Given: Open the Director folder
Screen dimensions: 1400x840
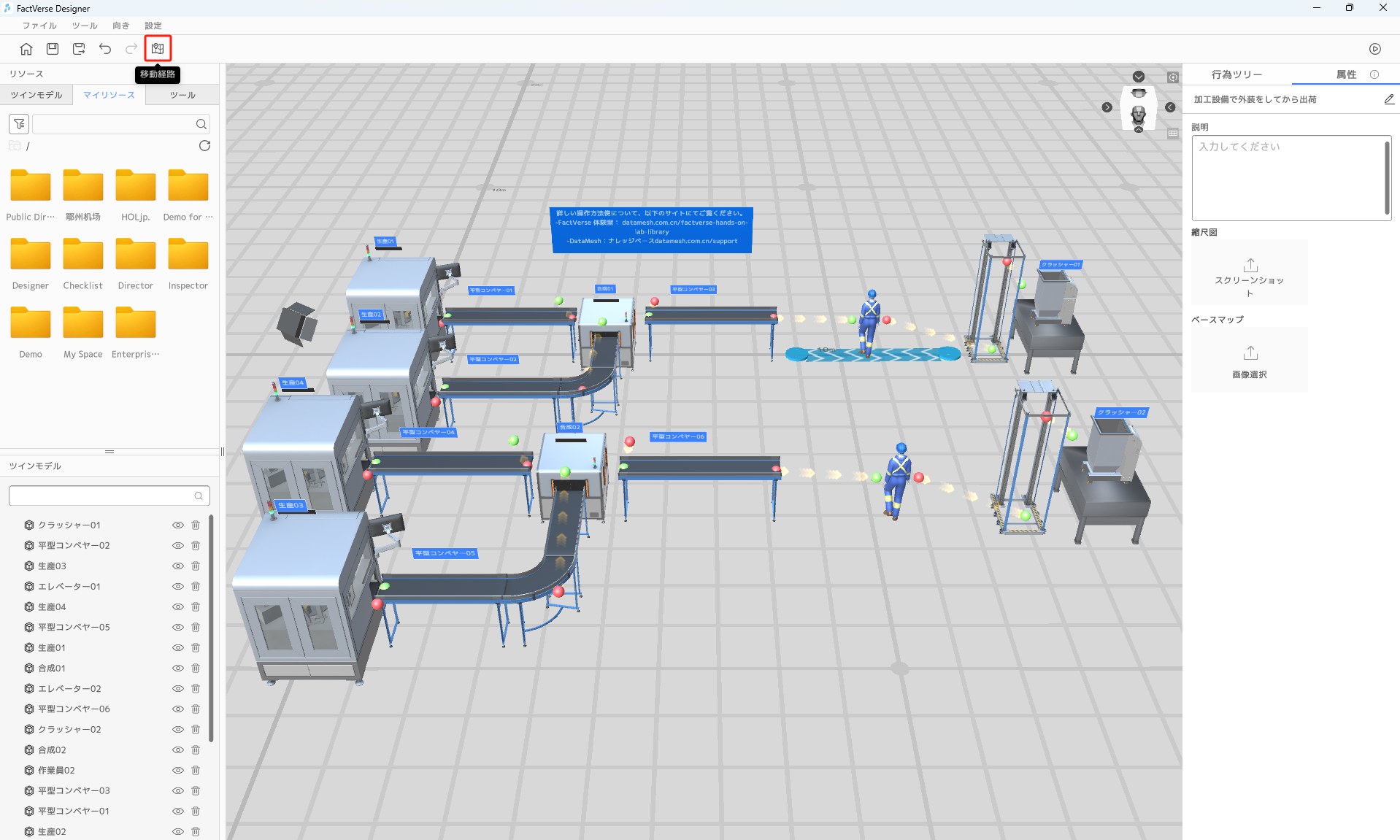Looking at the screenshot, I should [136, 263].
